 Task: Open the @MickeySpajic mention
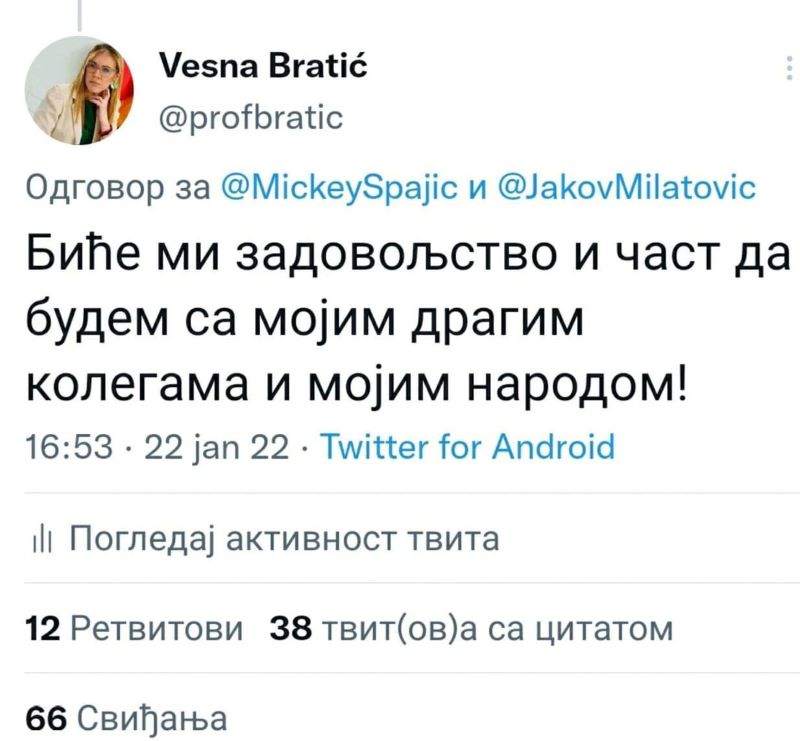click(340, 187)
